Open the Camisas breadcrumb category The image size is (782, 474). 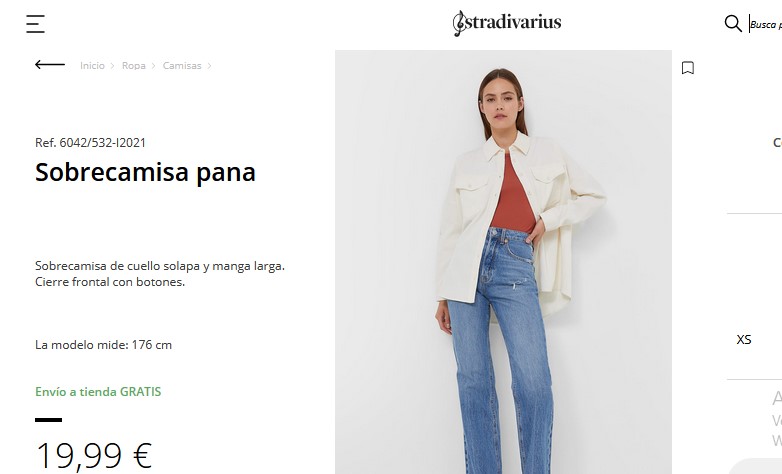tap(182, 65)
